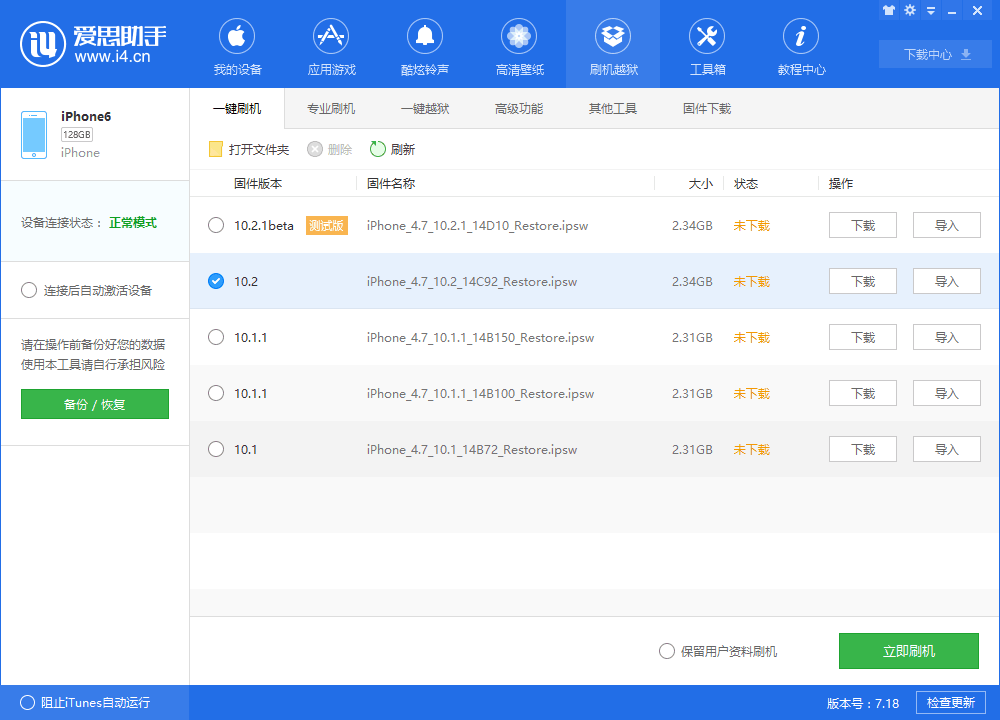Open the 工具箱 toolbox

coord(706,45)
